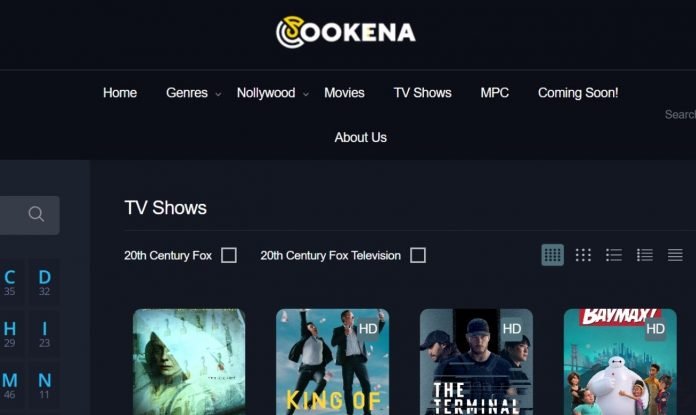Click the magnifying glass search icon
696x415 pixels.
[x=36, y=214]
